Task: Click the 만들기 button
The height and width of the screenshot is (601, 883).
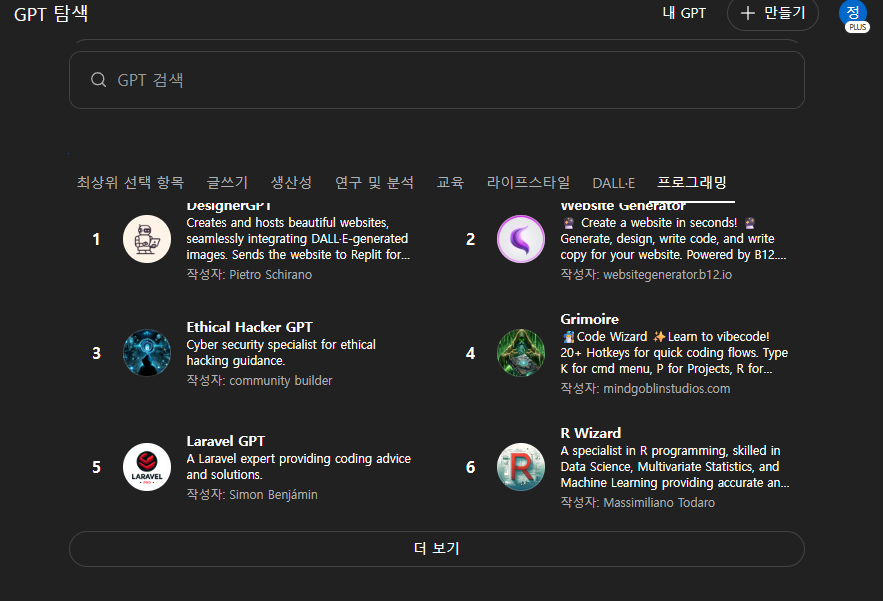Action: pos(773,13)
